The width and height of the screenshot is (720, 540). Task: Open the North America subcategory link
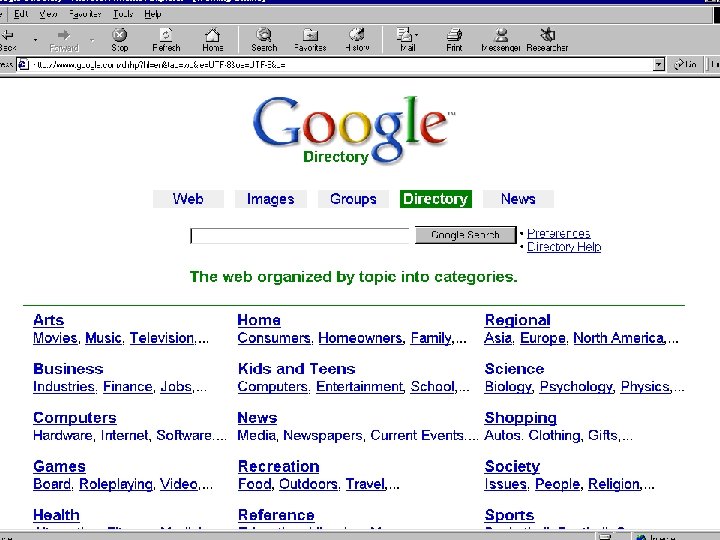tap(619, 338)
